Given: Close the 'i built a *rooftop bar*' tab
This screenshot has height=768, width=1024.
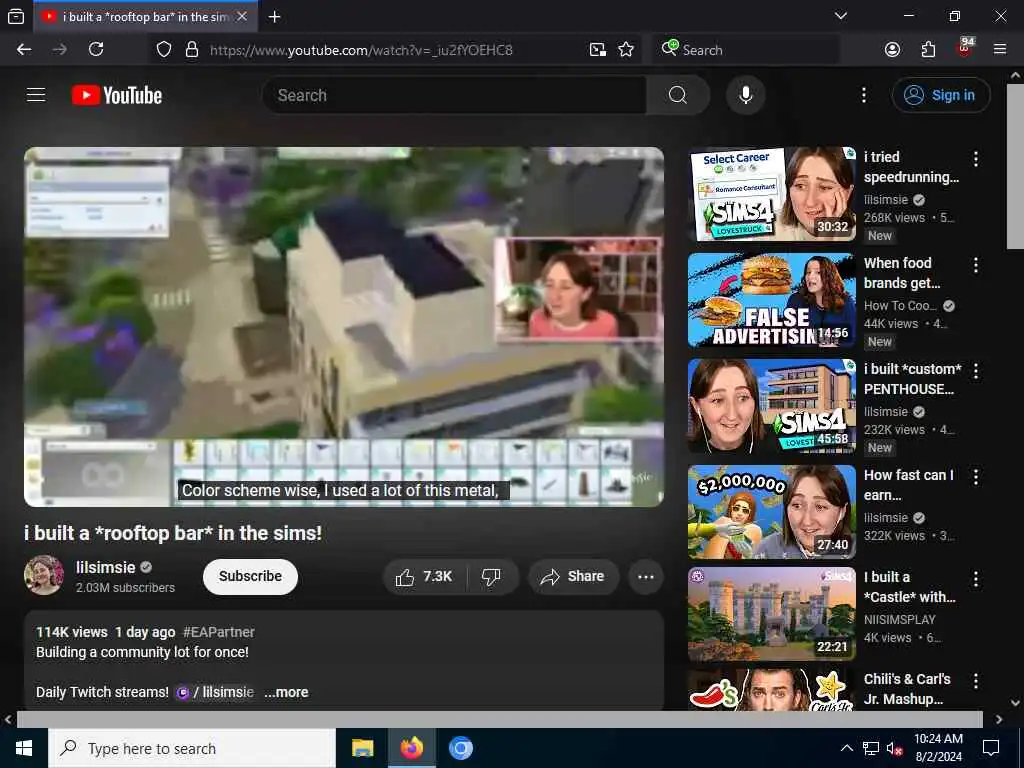Looking at the screenshot, I should pyautogui.click(x=242, y=16).
